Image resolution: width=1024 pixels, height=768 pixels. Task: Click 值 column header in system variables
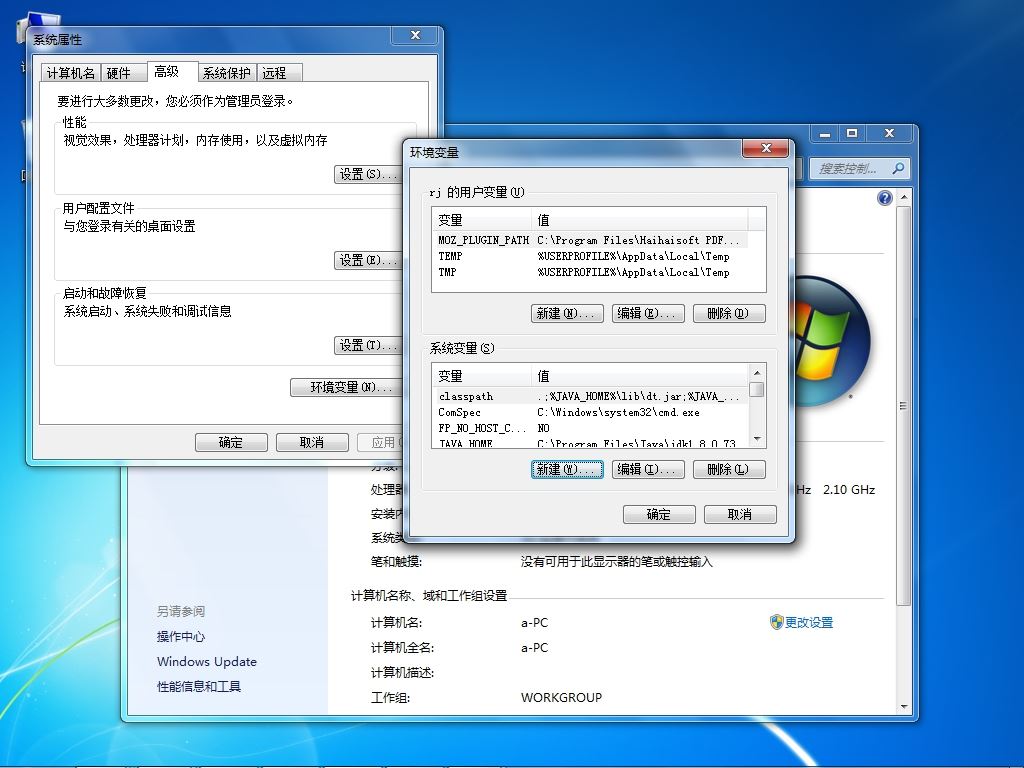coord(640,376)
